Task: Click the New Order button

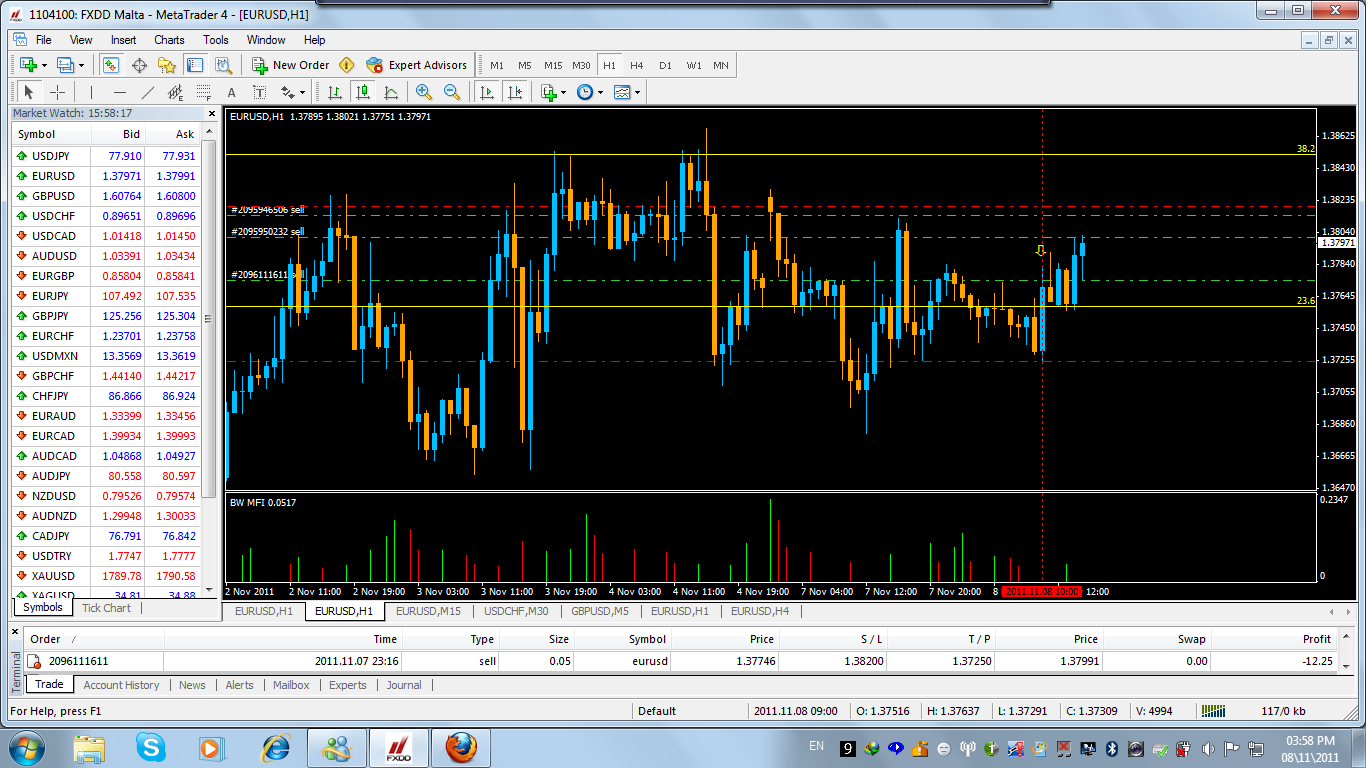Action: 290,65
